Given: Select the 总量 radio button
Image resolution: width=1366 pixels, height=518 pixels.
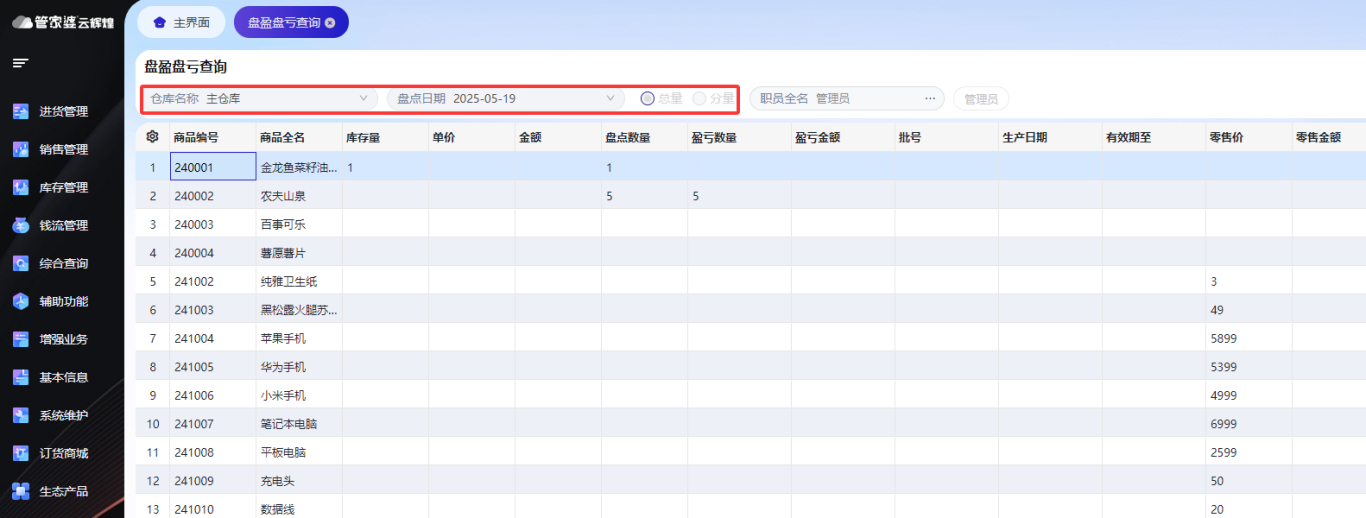Looking at the screenshot, I should 647,99.
